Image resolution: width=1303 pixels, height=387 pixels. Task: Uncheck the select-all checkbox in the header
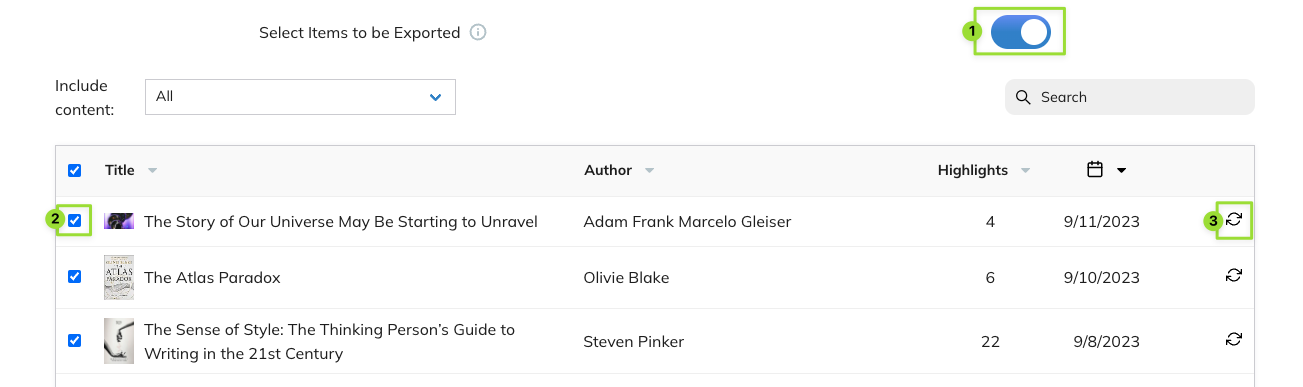(74, 170)
